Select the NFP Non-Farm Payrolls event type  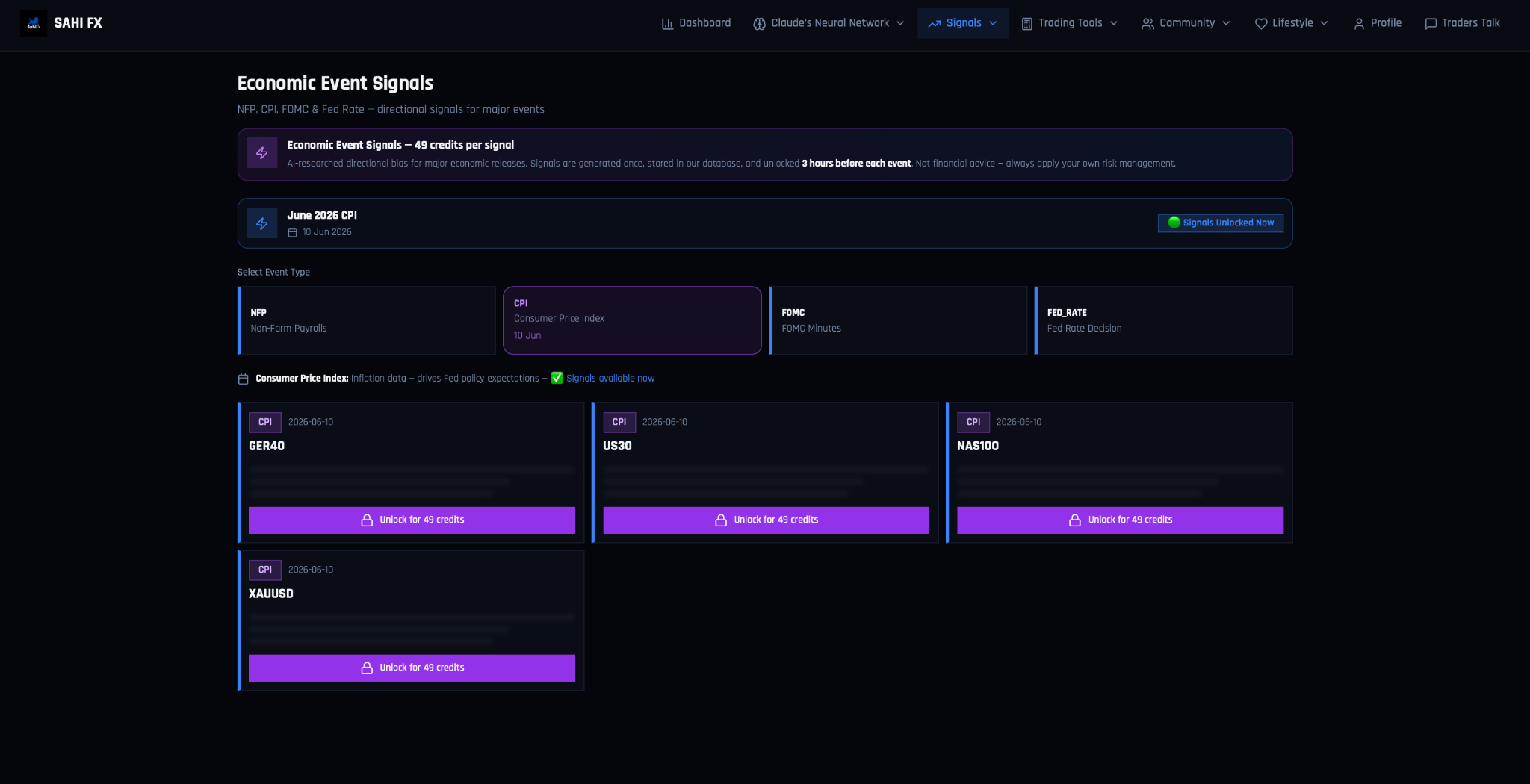point(367,320)
